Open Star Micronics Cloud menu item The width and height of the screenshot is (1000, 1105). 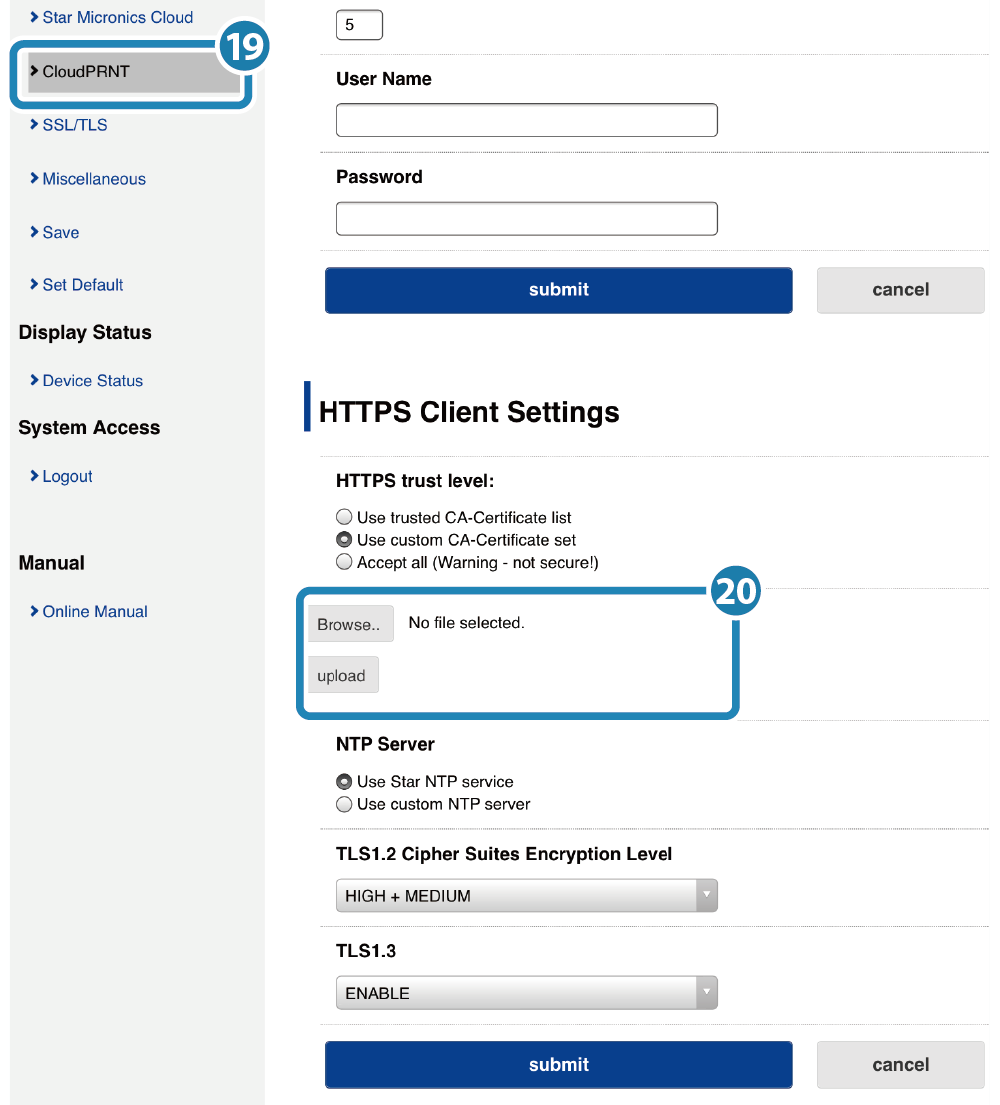pos(117,18)
